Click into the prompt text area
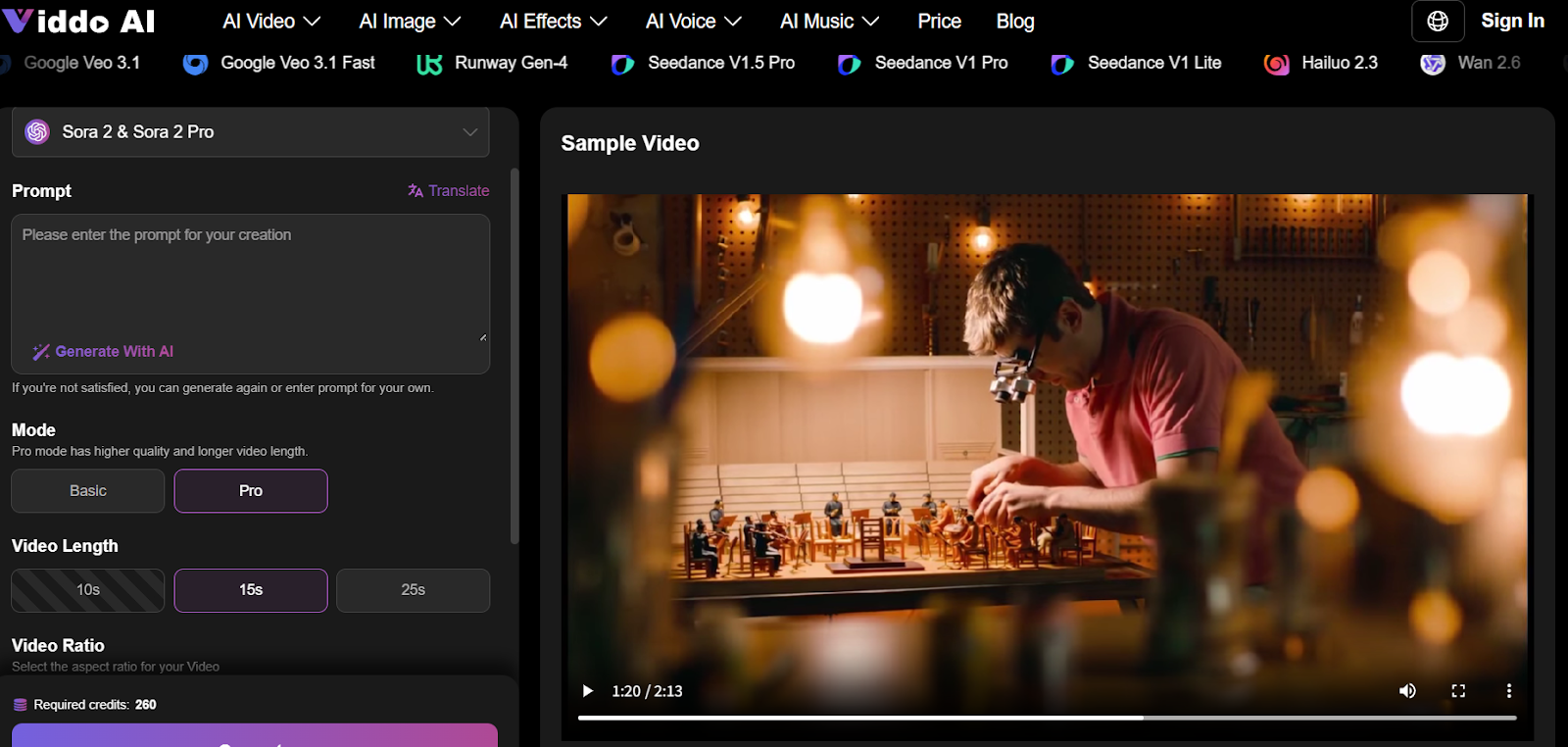 tap(250, 279)
